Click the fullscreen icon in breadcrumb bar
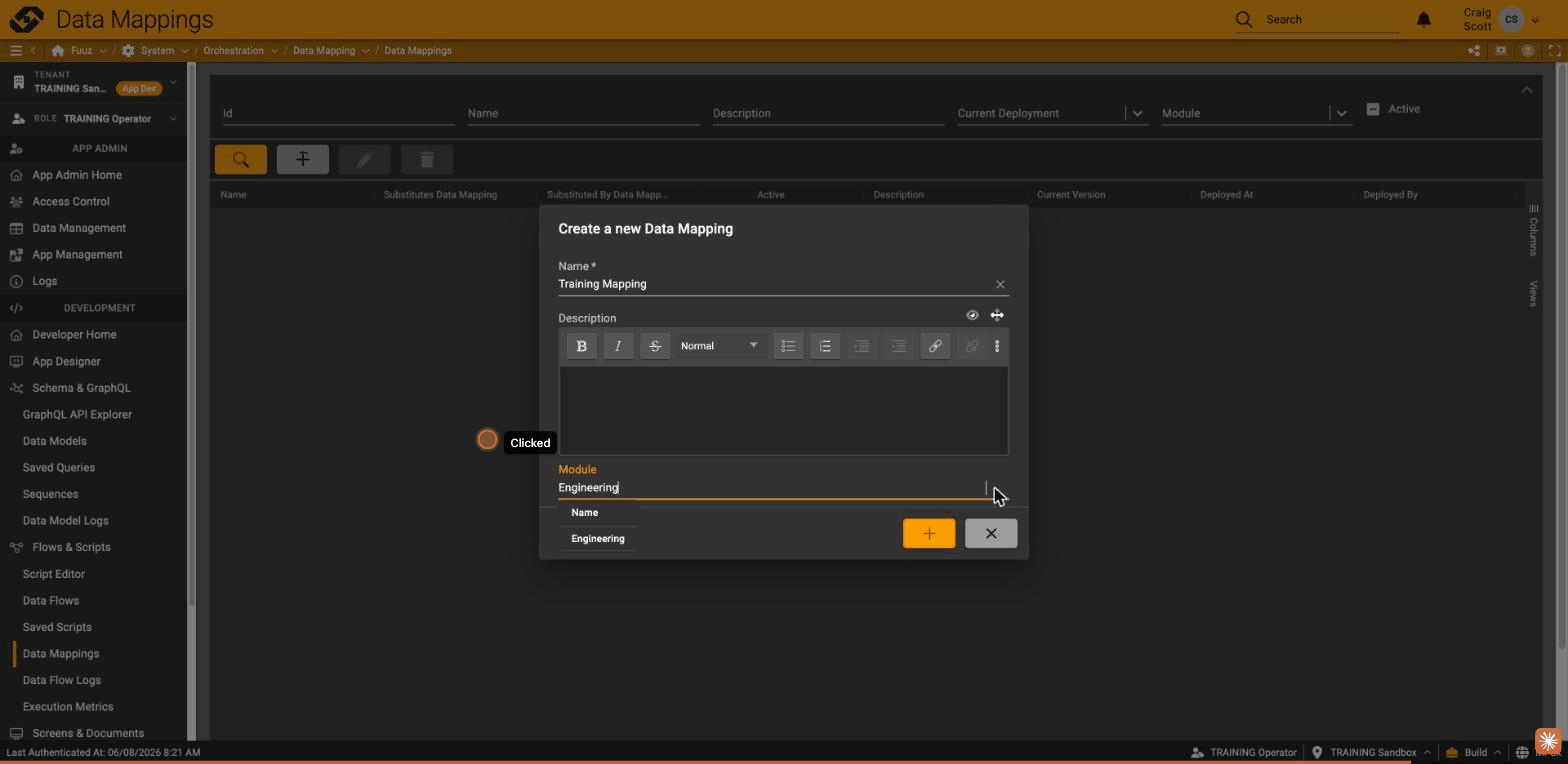This screenshot has width=1568, height=764. pos(1555,50)
